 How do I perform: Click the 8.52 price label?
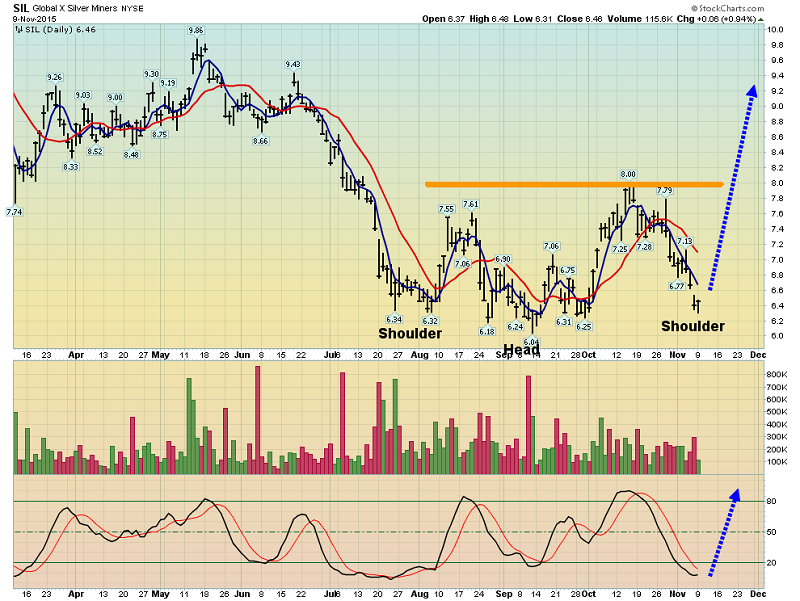coord(95,152)
